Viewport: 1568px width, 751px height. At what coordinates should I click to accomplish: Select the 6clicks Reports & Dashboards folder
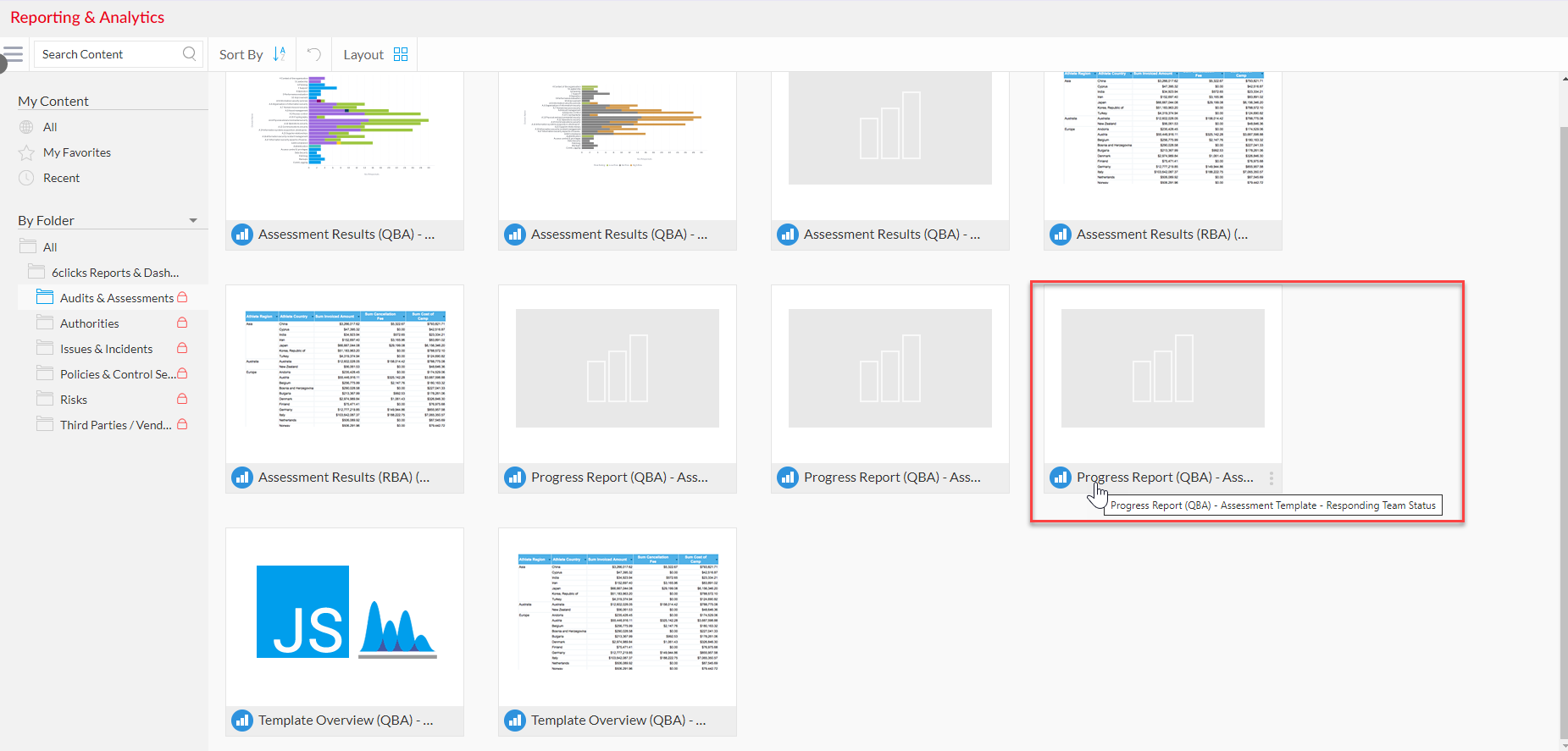(x=114, y=273)
